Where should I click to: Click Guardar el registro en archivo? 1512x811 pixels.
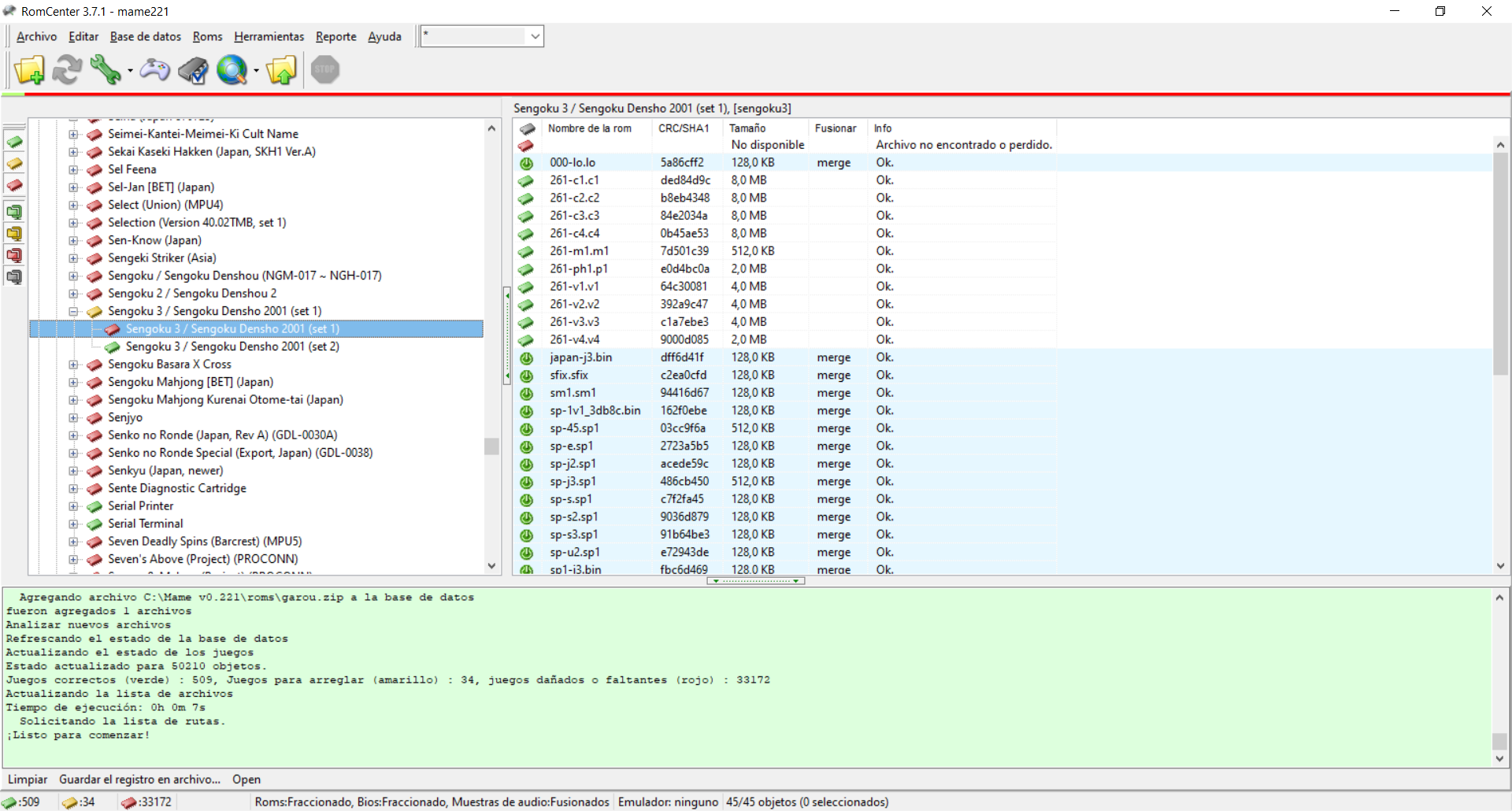click(x=139, y=780)
